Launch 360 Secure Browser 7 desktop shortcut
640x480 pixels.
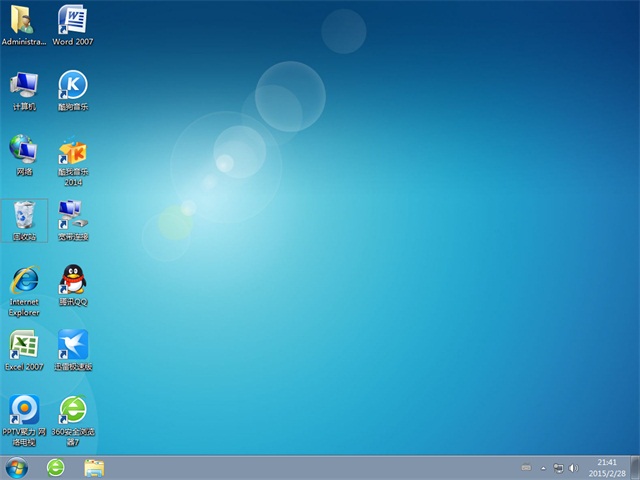(72, 411)
